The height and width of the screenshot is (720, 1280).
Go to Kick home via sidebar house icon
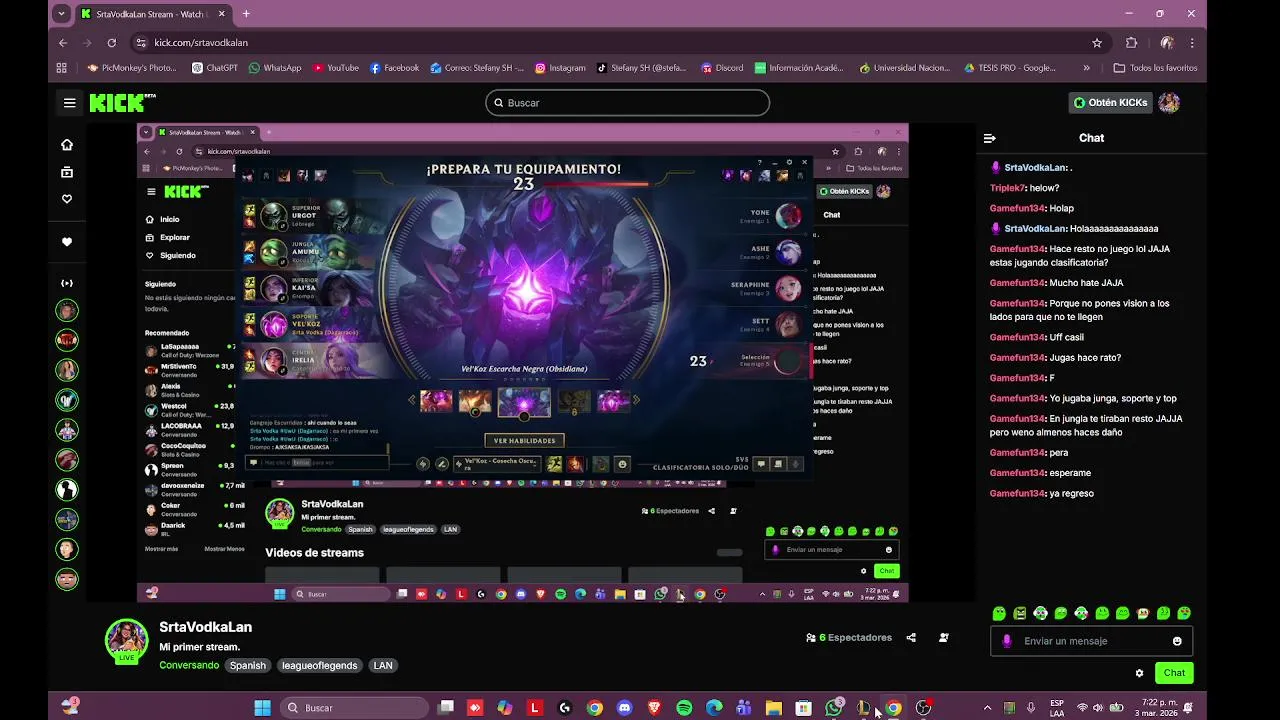[x=67, y=145]
